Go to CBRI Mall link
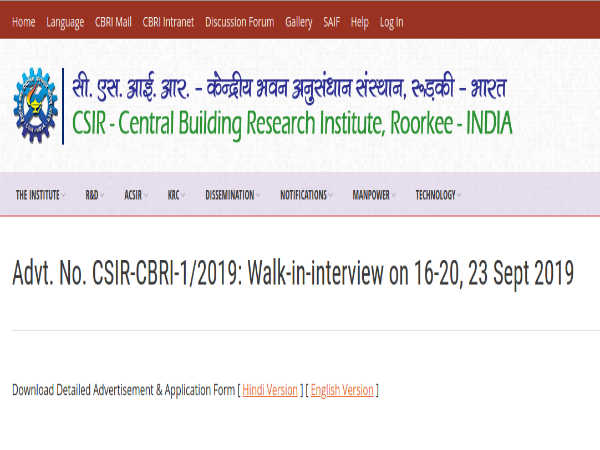This screenshot has height=450, width=600. click(x=113, y=22)
